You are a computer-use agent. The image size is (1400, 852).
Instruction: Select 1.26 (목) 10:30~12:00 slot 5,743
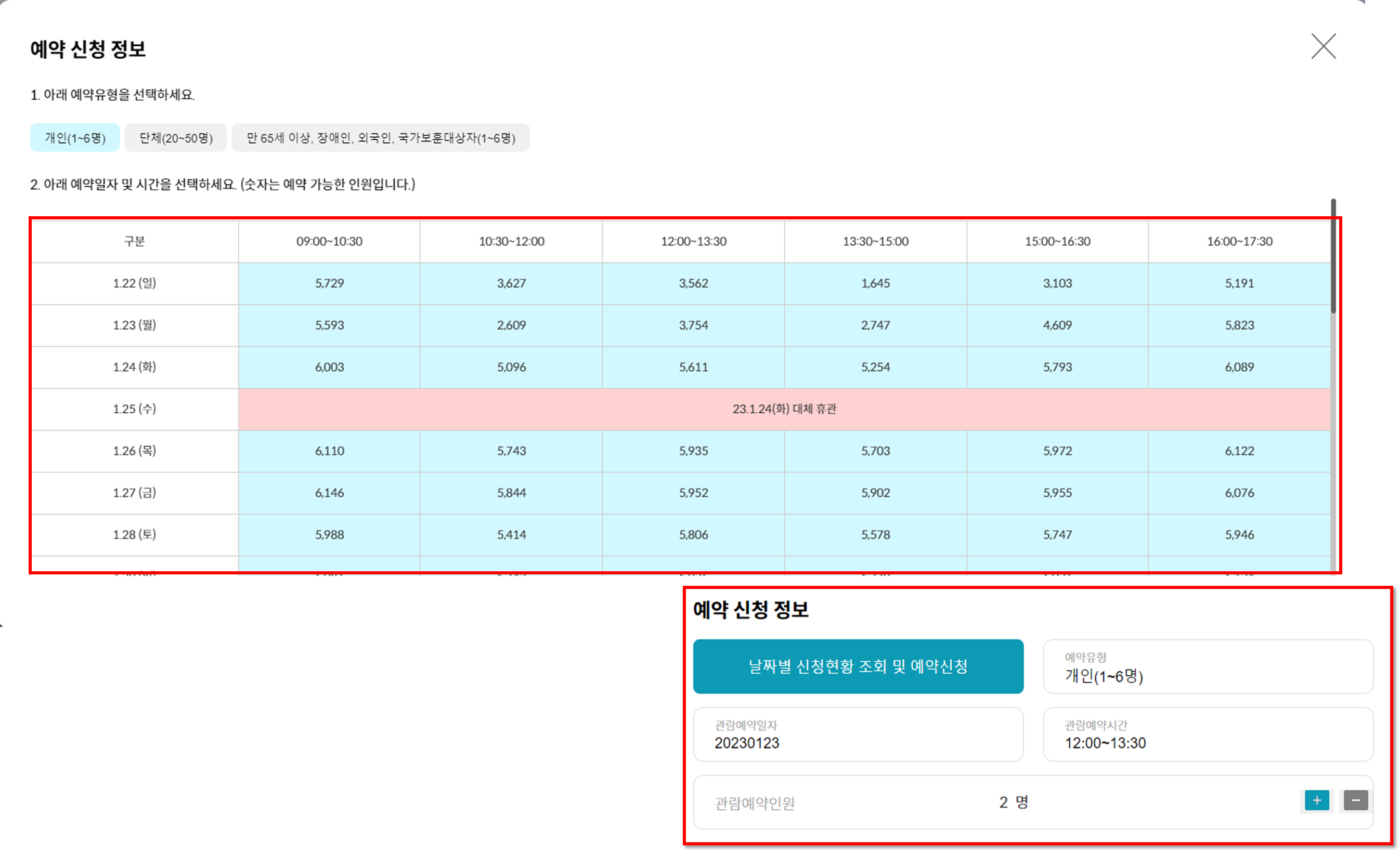tap(511, 451)
